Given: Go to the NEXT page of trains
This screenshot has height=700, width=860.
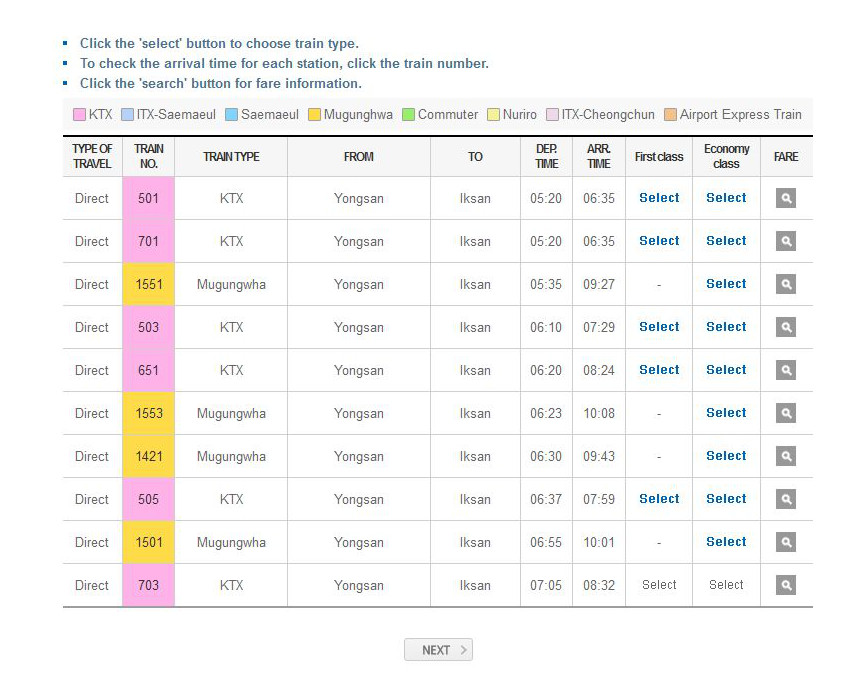Looking at the screenshot, I should (x=438, y=650).
